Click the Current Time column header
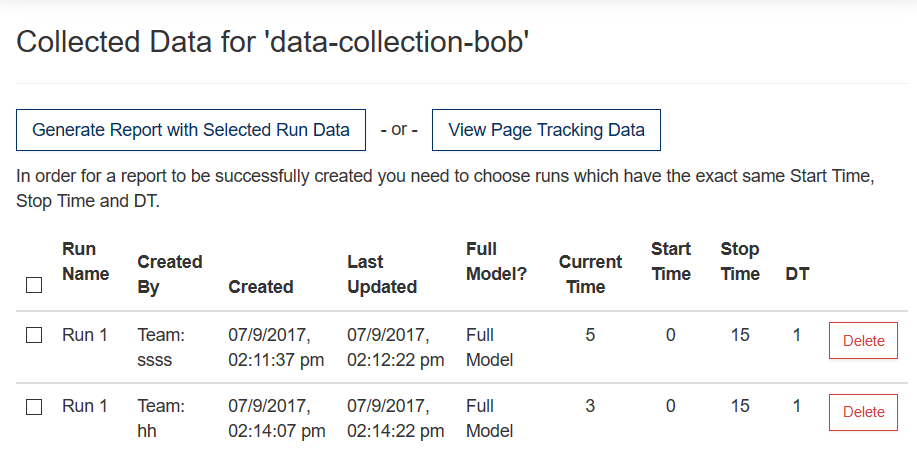Image resolution: width=917 pixels, height=451 pixels. (x=590, y=274)
